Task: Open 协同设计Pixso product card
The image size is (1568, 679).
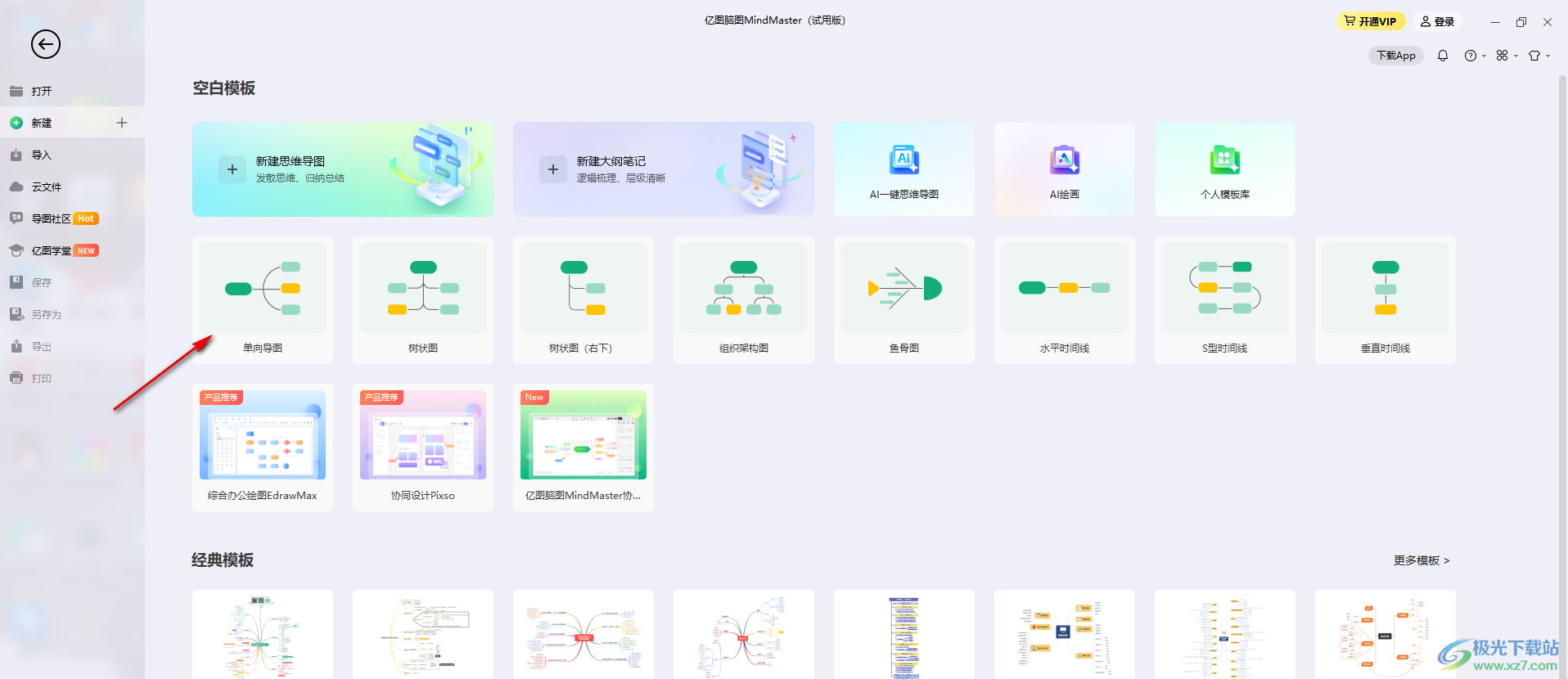Action: click(x=423, y=447)
